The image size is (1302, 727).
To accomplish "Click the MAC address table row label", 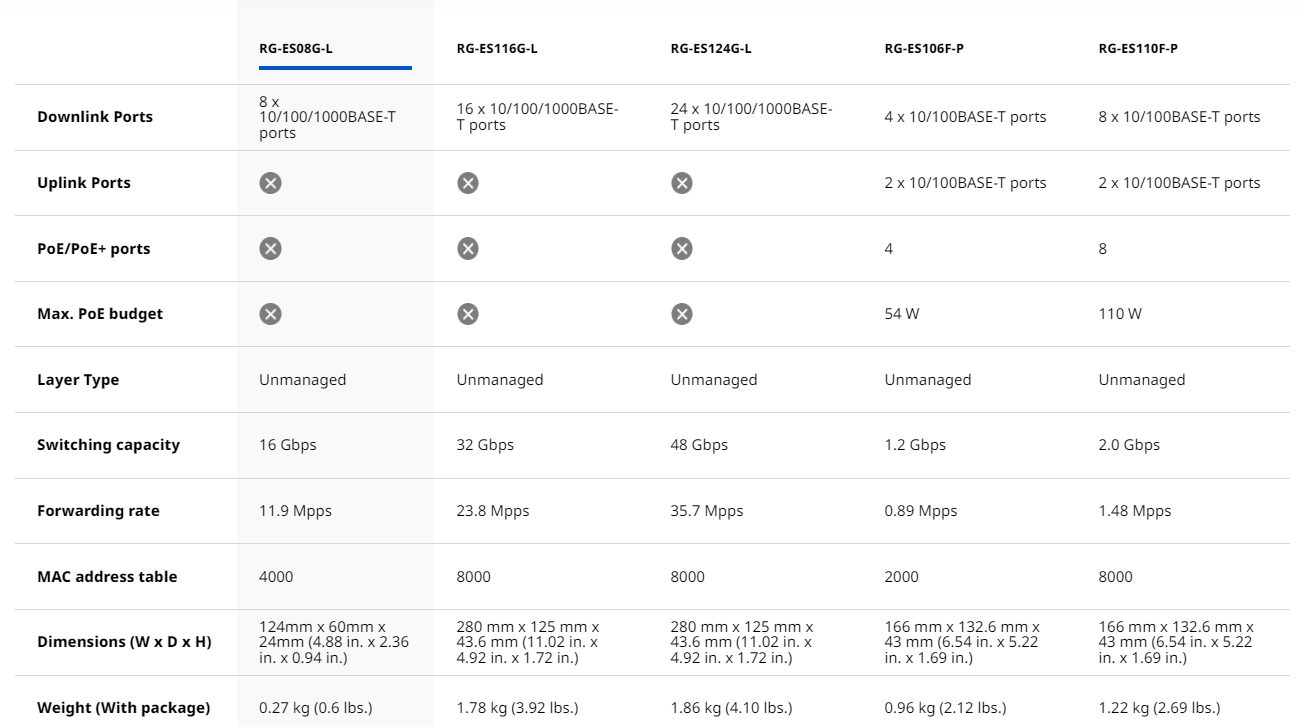I will [107, 577].
